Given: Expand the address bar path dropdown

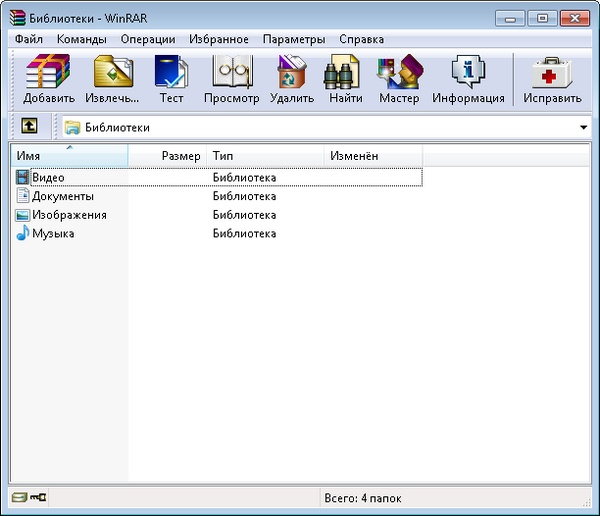Looking at the screenshot, I should pos(583,127).
